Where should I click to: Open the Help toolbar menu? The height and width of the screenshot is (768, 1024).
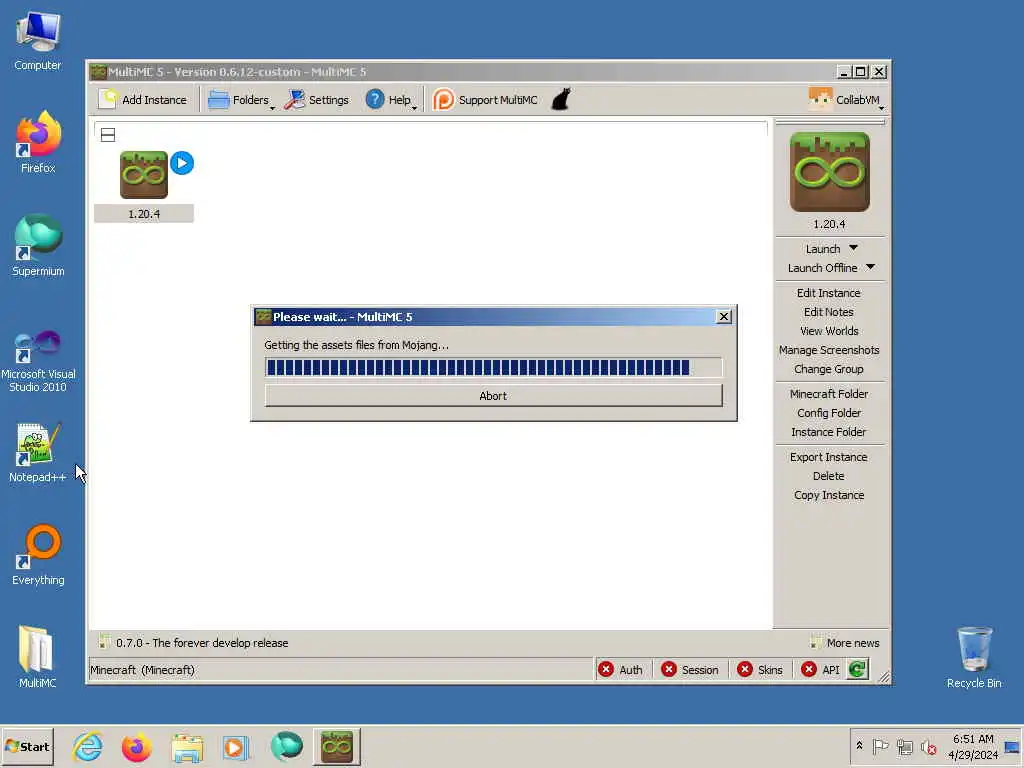click(391, 100)
